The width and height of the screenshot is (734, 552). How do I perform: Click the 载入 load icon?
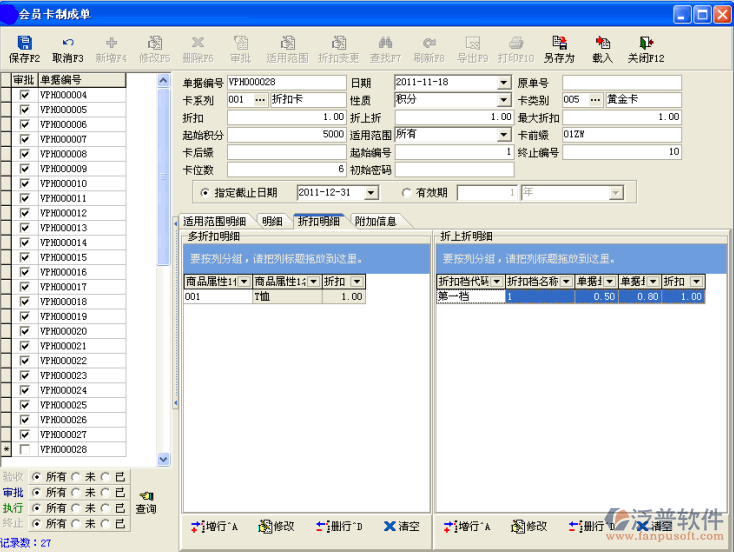coord(602,43)
